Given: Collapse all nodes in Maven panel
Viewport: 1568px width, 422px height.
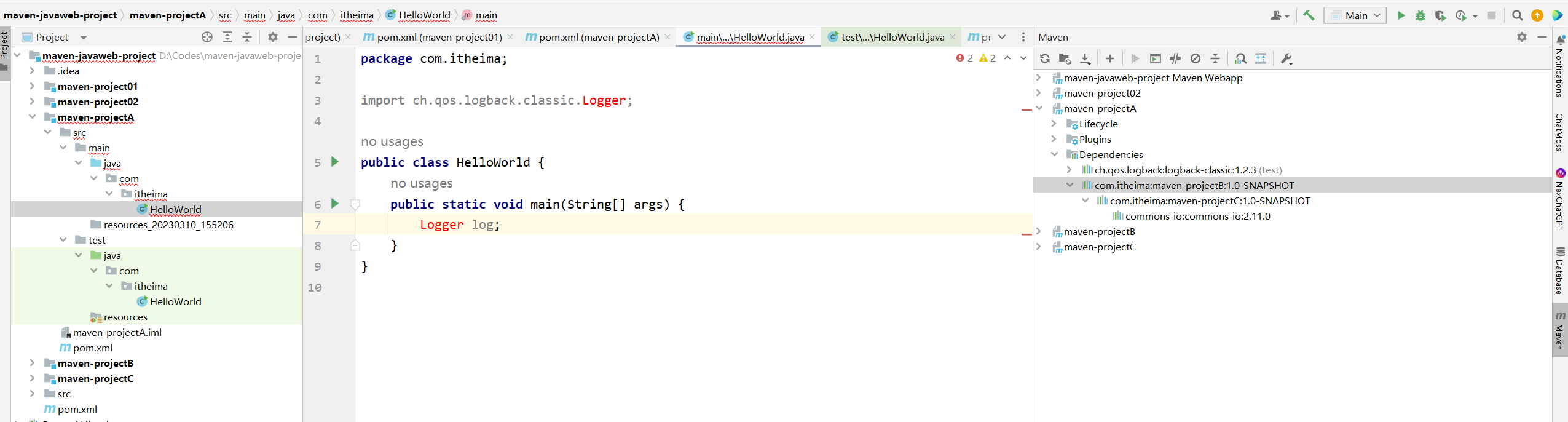Looking at the screenshot, I should point(1215,58).
